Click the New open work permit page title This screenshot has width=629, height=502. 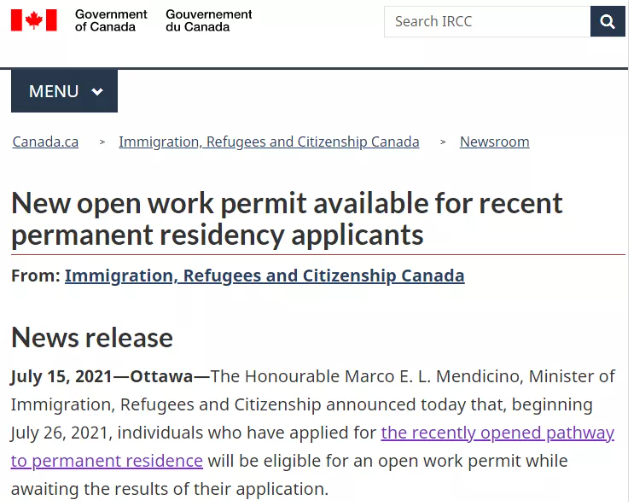286,218
